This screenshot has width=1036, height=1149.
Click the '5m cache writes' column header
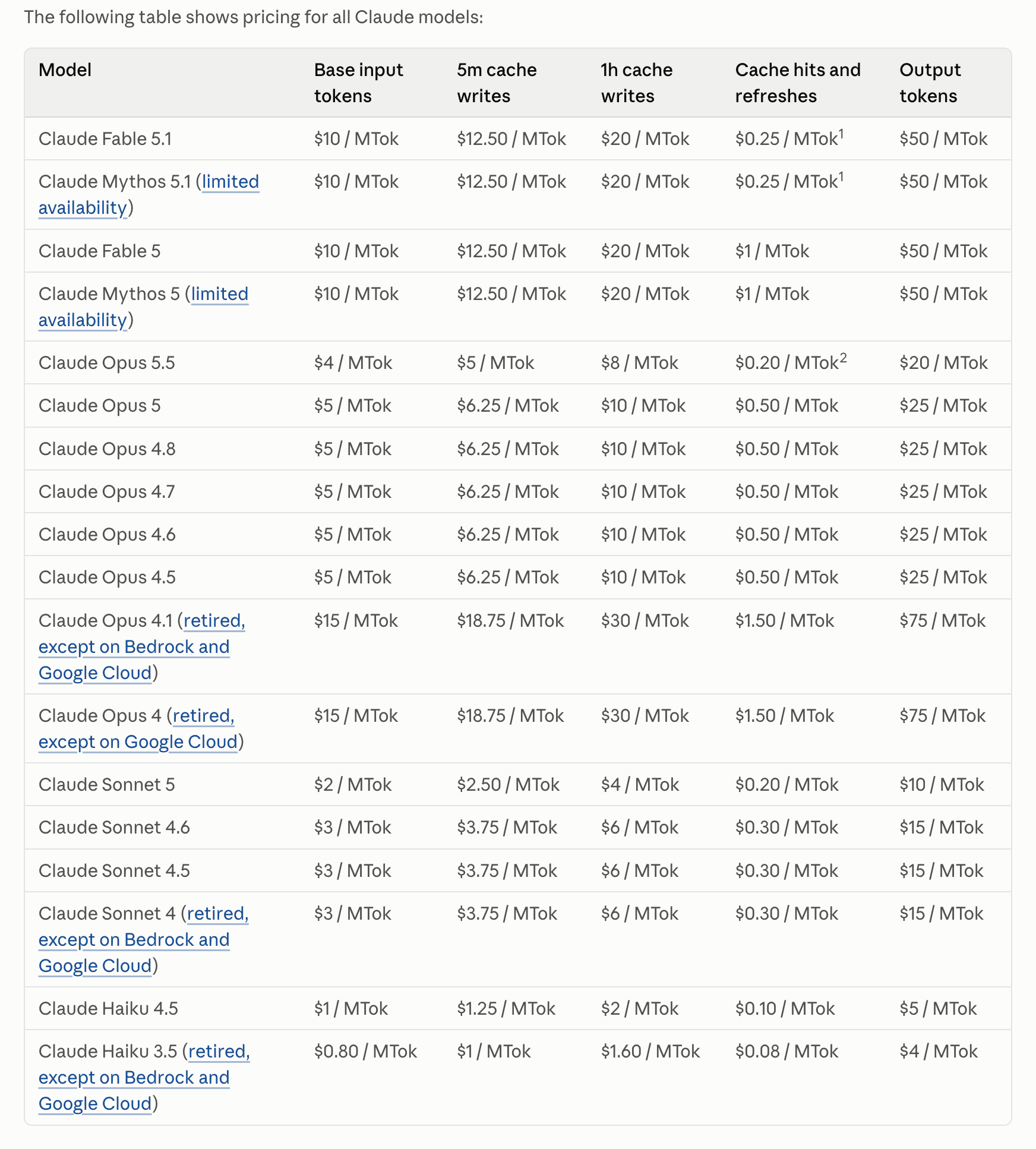pos(497,83)
